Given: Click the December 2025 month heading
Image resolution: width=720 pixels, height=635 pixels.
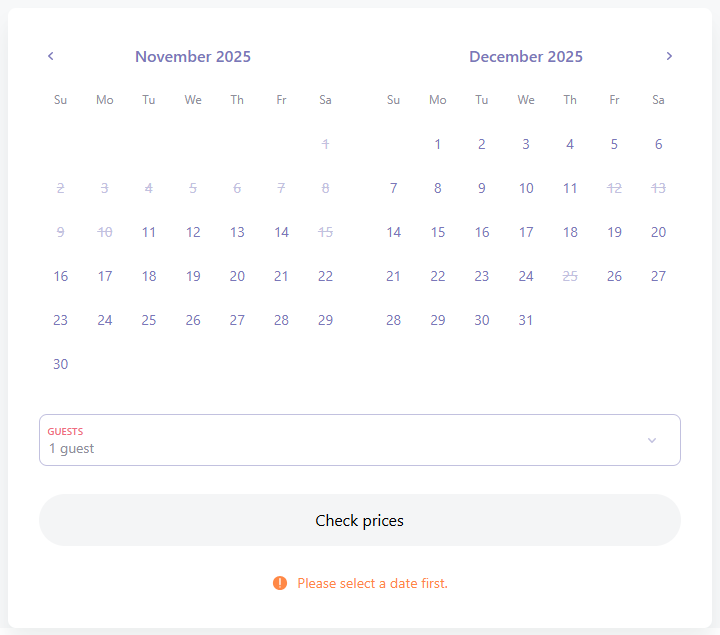Looking at the screenshot, I should (526, 57).
